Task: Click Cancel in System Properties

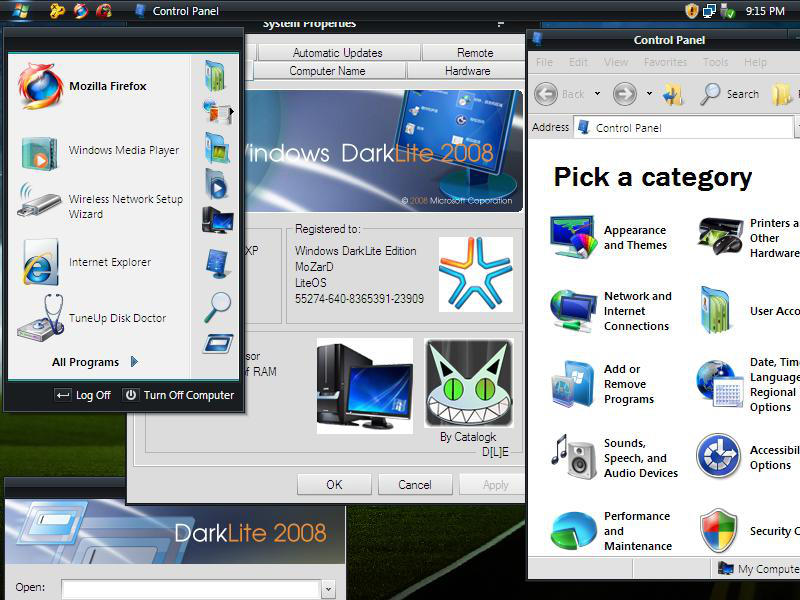Action: tap(415, 485)
